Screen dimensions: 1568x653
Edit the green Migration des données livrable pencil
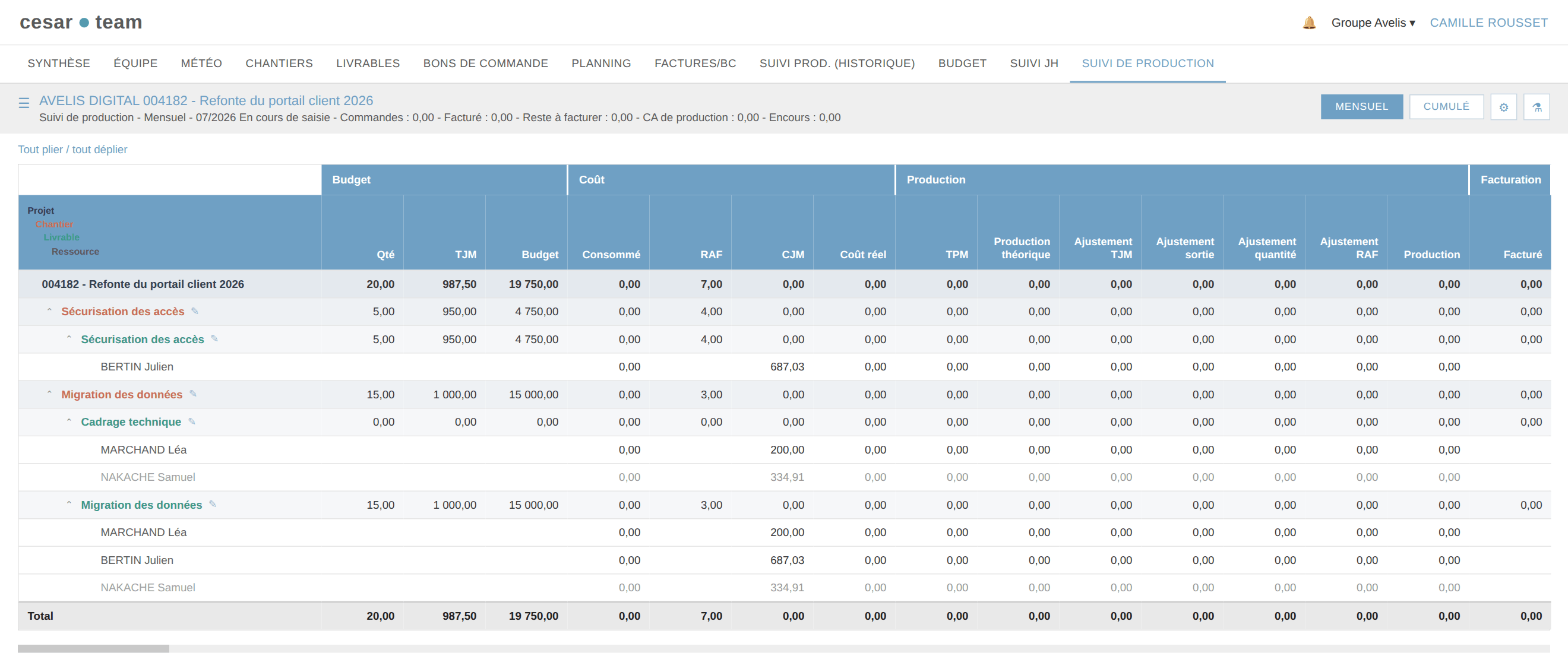(213, 504)
